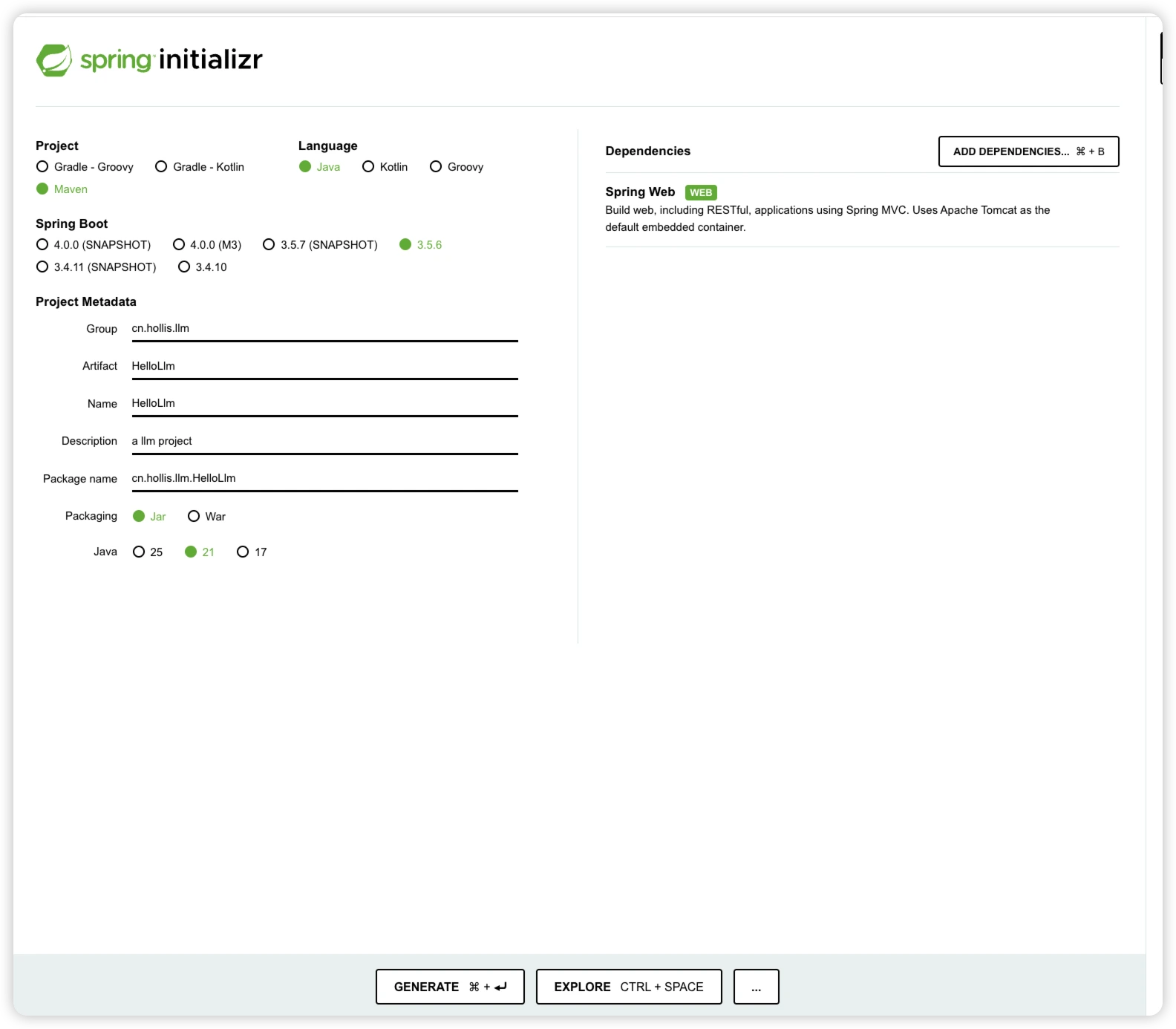Select Spring Boot 3.5.6
This screenshot has width=1176, height=1029.
point(420,245)
